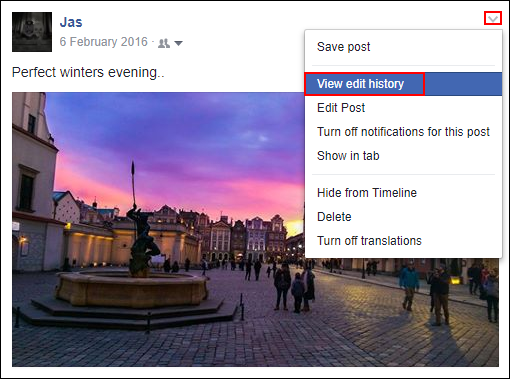Click the 'Perfect winters evening..' post text
Viewport: 510px width, 379px height.
pos(88,73)
